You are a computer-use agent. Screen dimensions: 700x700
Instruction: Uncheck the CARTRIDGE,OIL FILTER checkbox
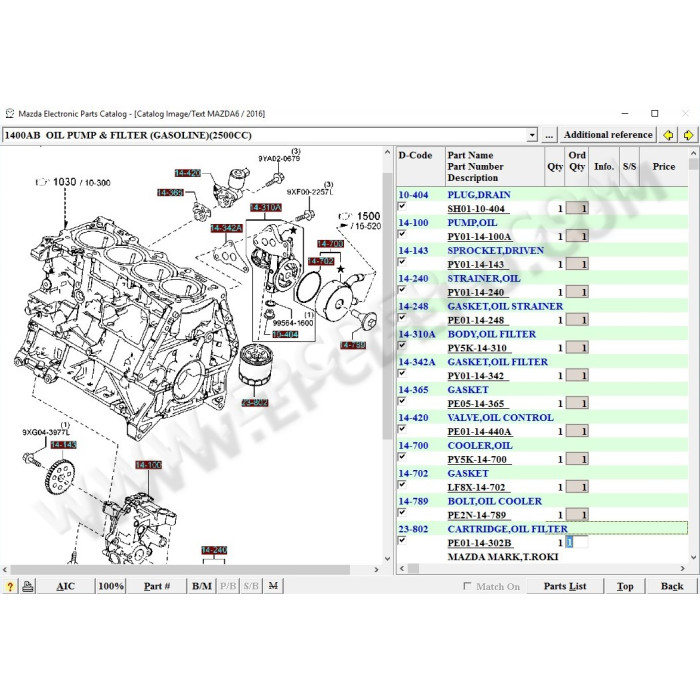click(x=402, y=540)
